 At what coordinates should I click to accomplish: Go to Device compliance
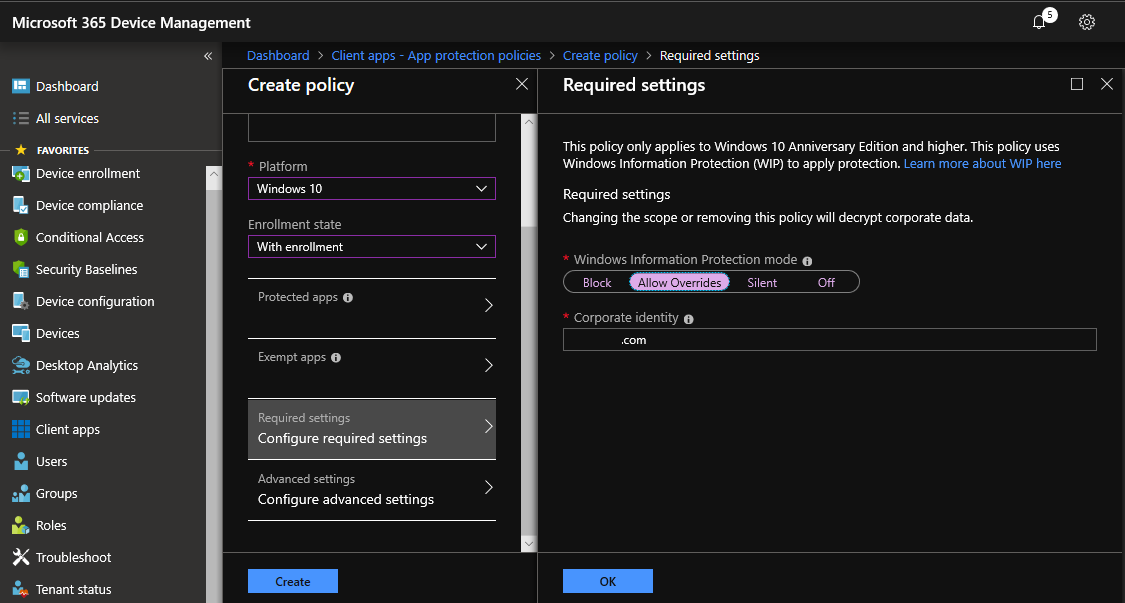tap(90, 205)
